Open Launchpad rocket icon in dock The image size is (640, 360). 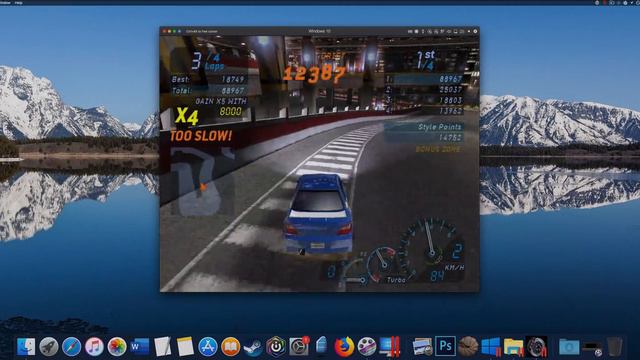49,347
